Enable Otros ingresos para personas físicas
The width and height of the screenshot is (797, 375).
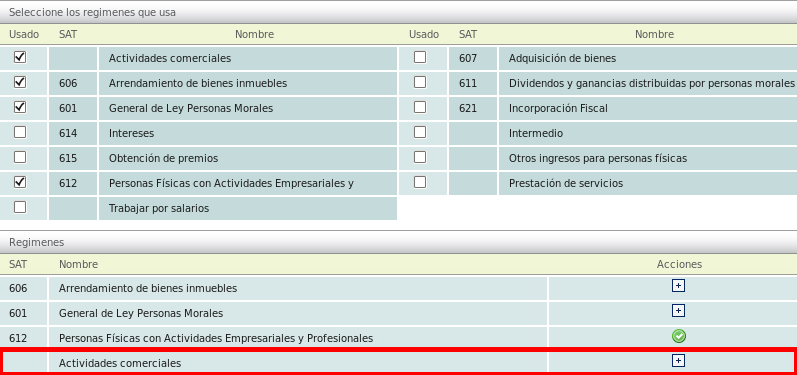pos(420,157)
